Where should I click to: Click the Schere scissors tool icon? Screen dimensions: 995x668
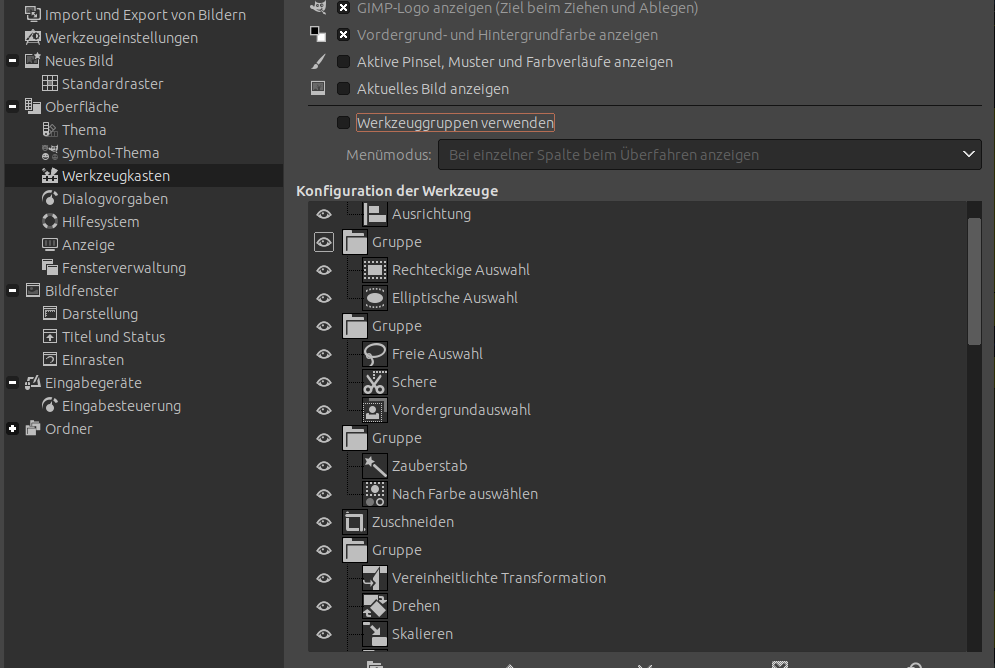[375, 382]
